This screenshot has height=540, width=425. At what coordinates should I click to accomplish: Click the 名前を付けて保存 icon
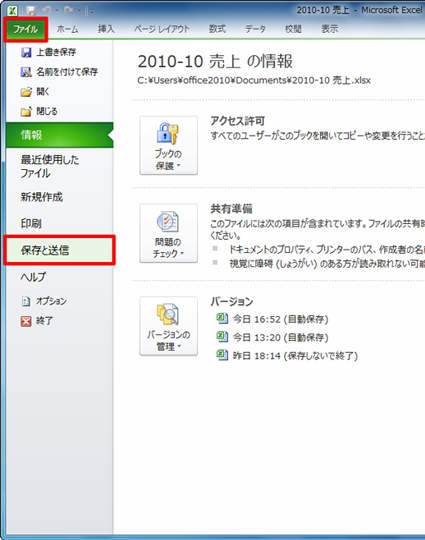(x=26, y=72)
